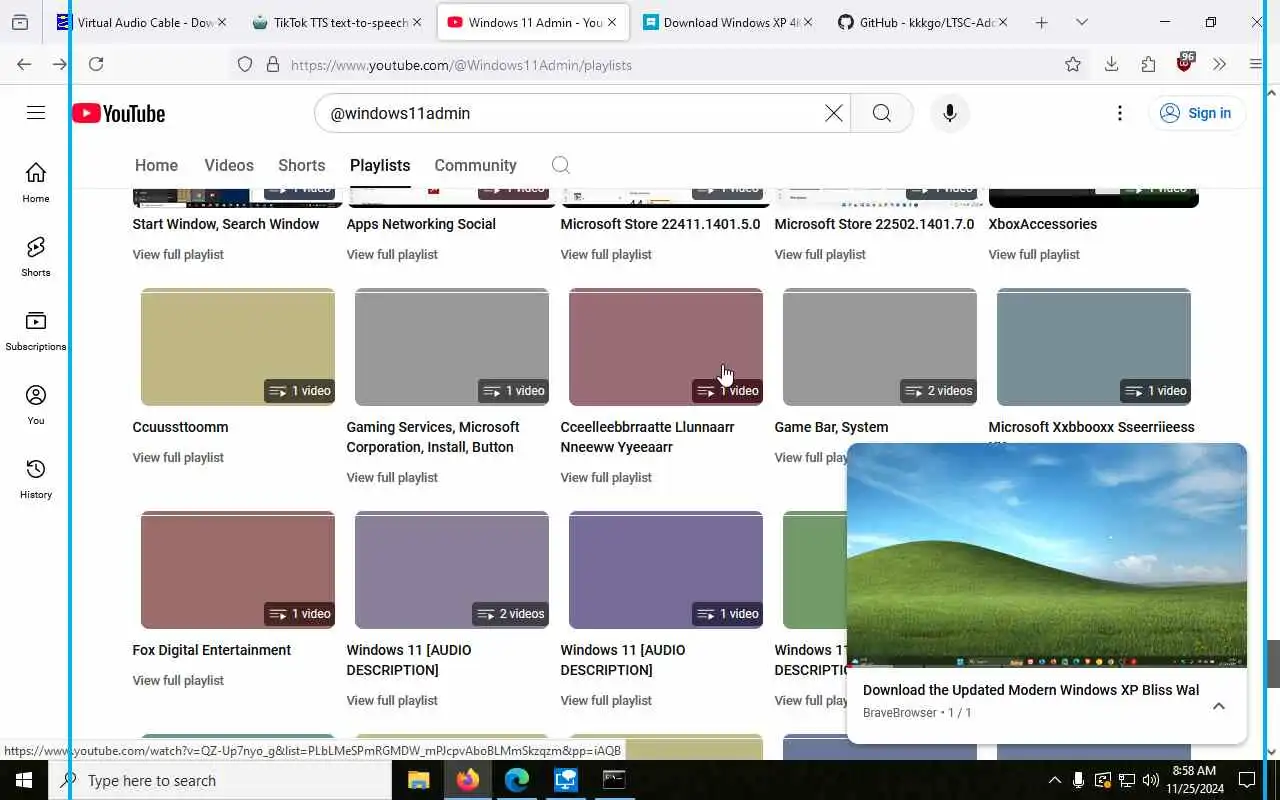Open Home in the left sidebar

[x=36, y=182]
